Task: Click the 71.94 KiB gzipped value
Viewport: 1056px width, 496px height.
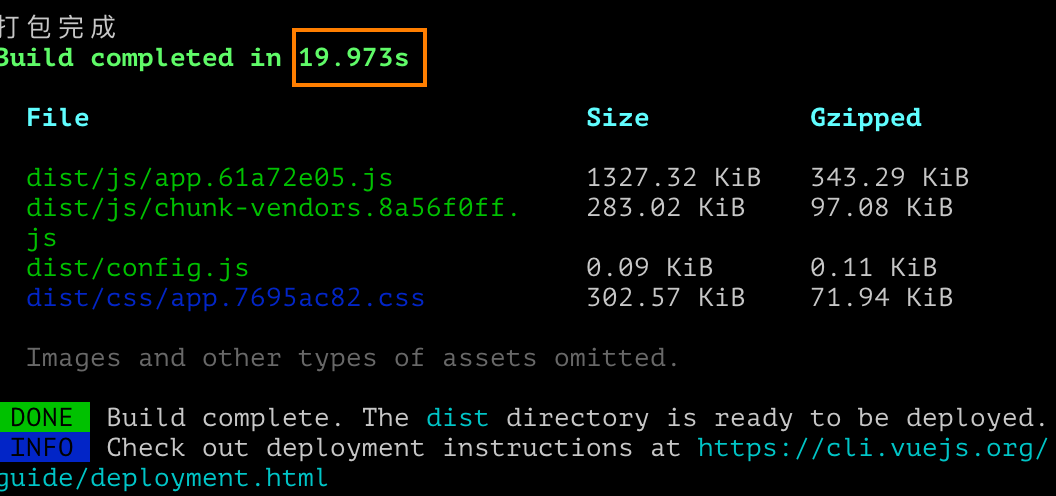Action: point(881,297)
